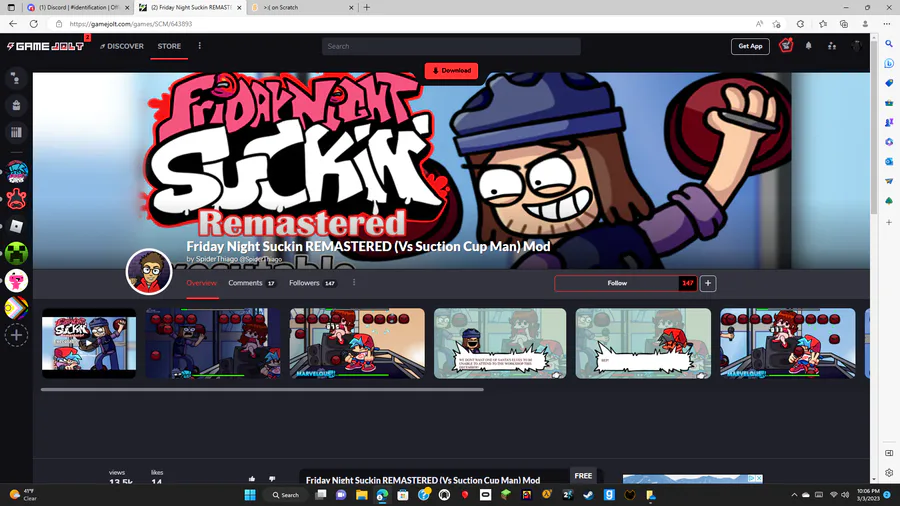
Task: Open Windows Start menu
Action: (x=250, y=495)
